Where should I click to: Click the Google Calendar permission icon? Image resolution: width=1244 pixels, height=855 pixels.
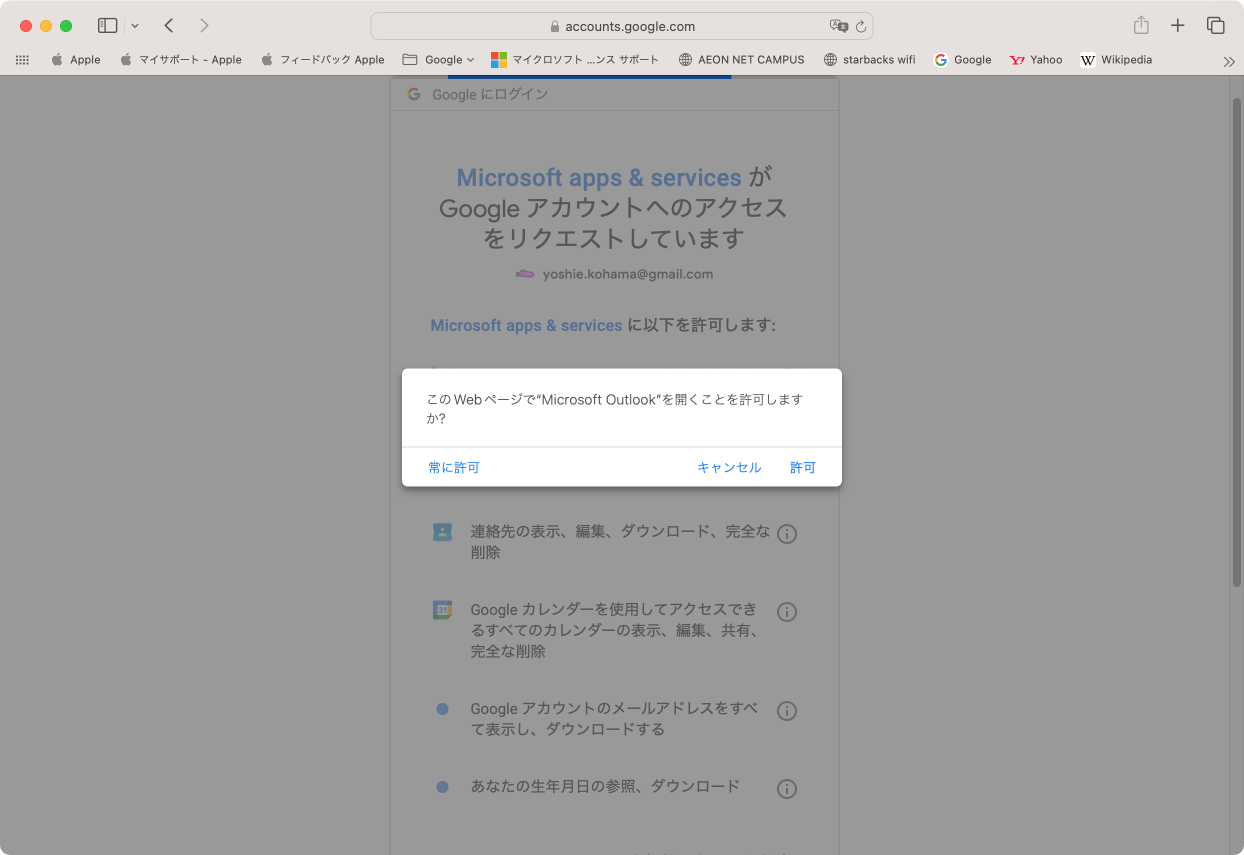coord(442,610)
